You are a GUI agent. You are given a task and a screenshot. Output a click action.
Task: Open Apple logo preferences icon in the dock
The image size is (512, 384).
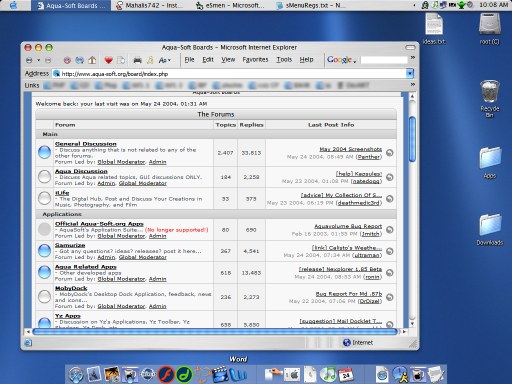[292, 374]
